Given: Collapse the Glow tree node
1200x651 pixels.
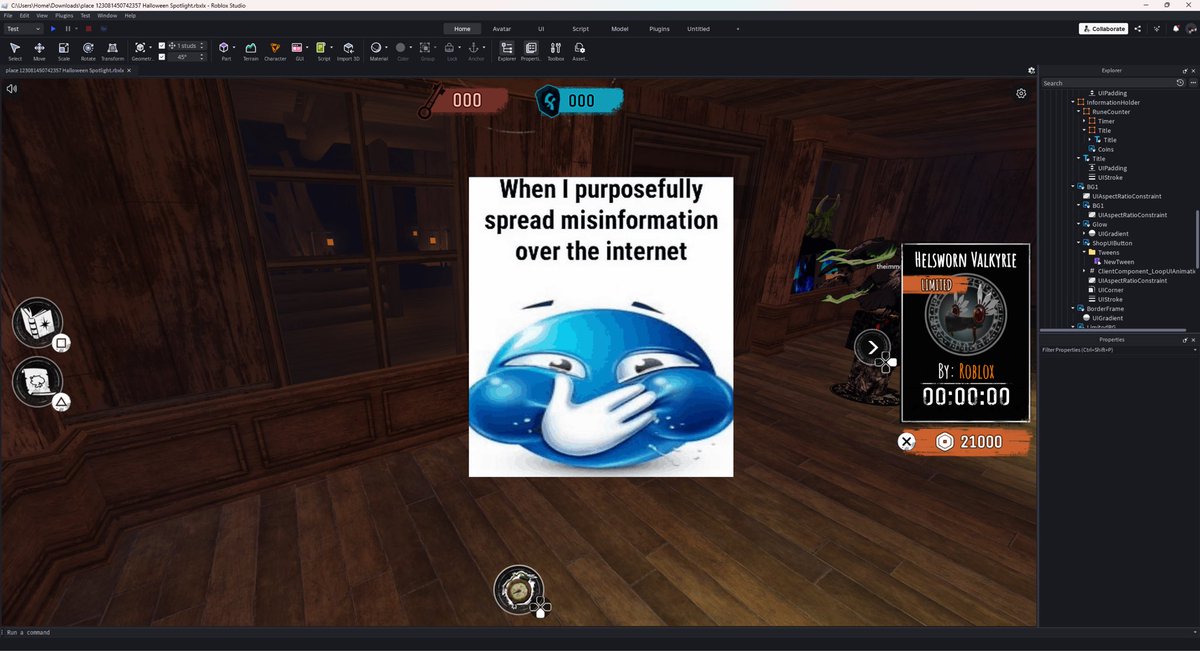Looking at the screenshot, I should point(1079,224).
